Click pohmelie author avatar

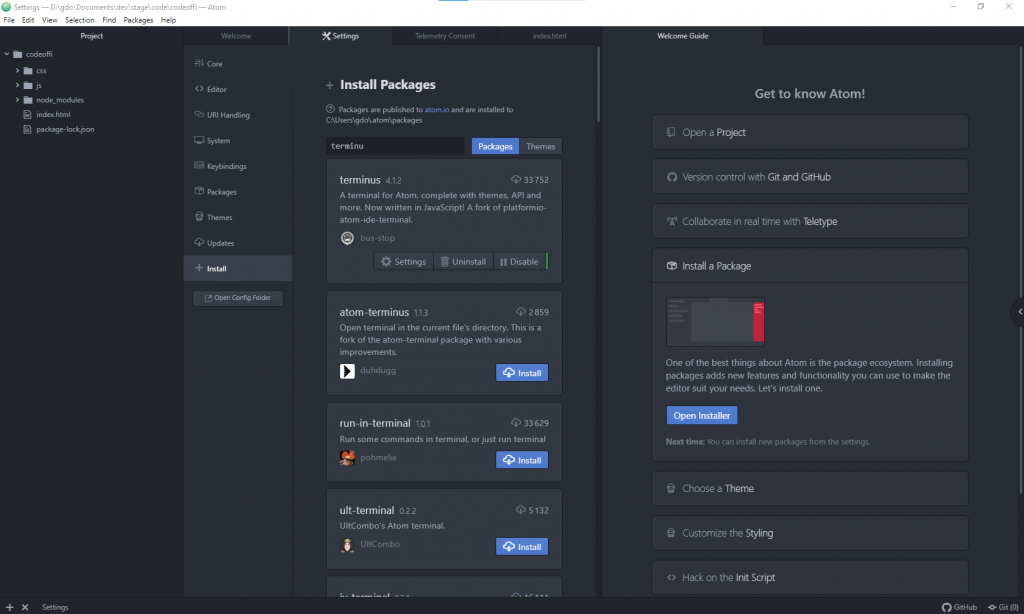point(347,458)
